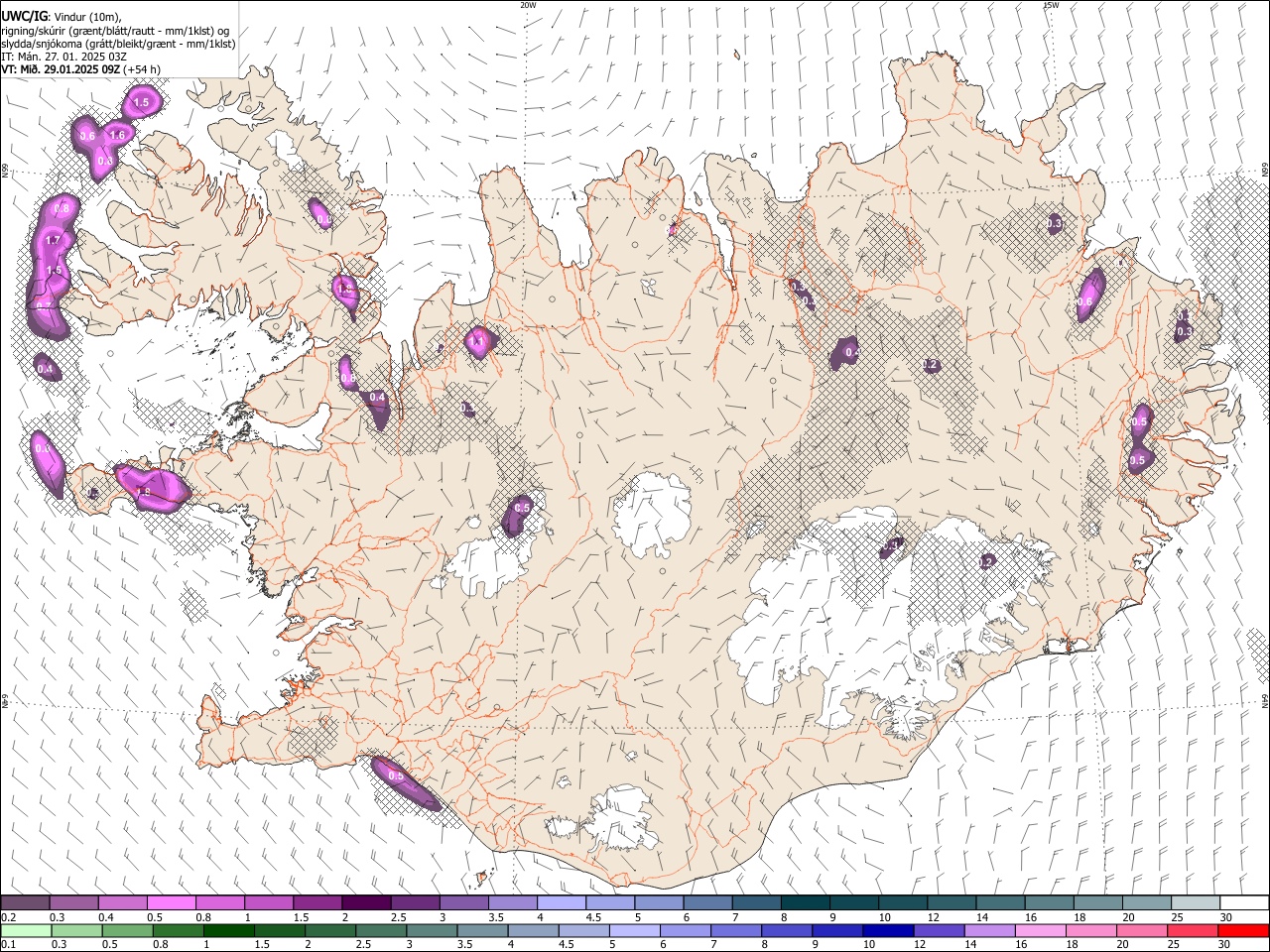The width and height of the screenshot is (1270, 952).
Task: Click the 0.2 label in the legend scale
Action: (x=9, y=917)
